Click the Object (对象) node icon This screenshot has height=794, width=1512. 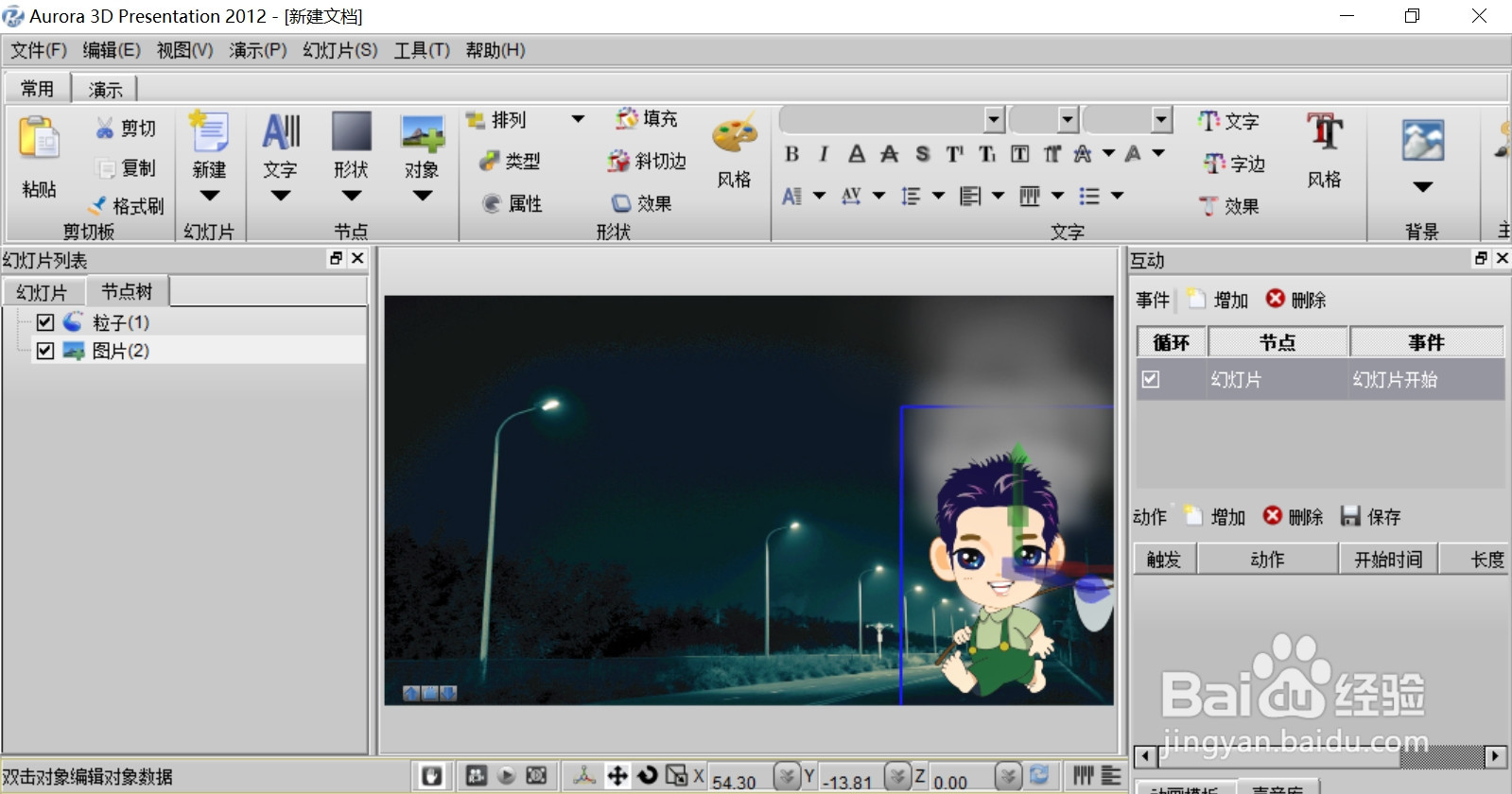click(x=422, y=132)
